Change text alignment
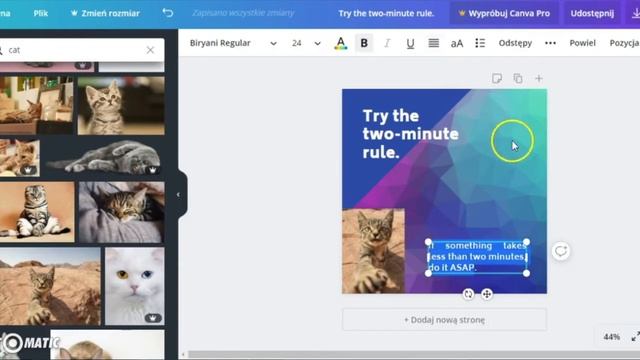This screenshot has width=640, height=360. (x=433, y=43)
